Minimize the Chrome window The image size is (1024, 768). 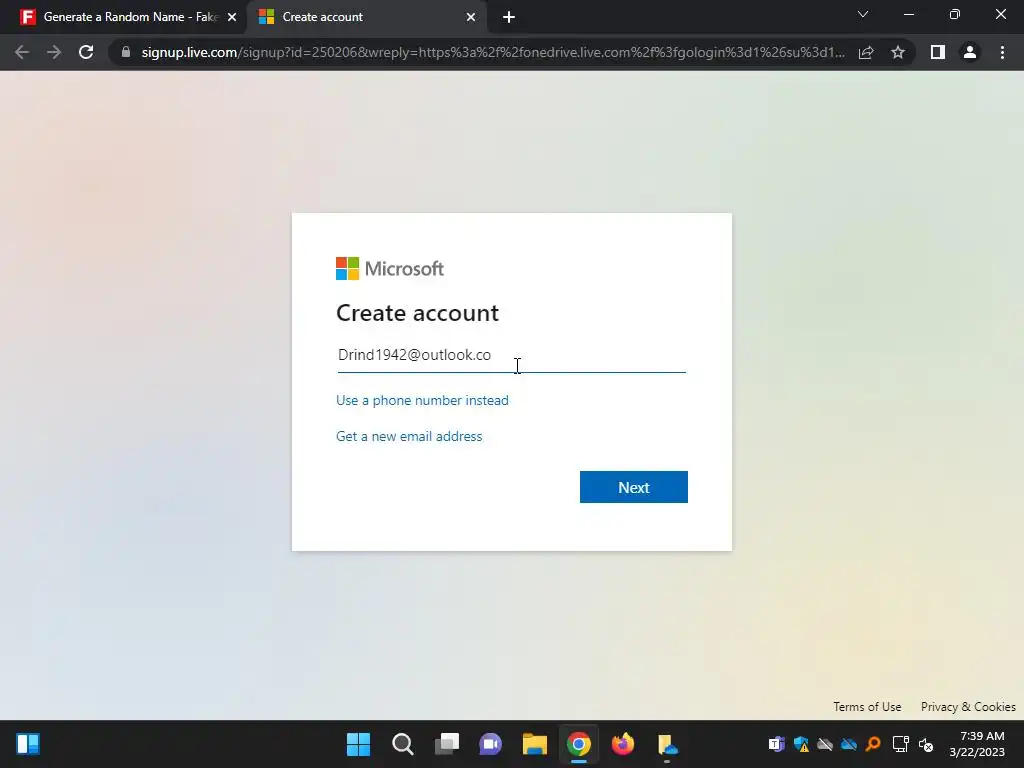(909, 14)
